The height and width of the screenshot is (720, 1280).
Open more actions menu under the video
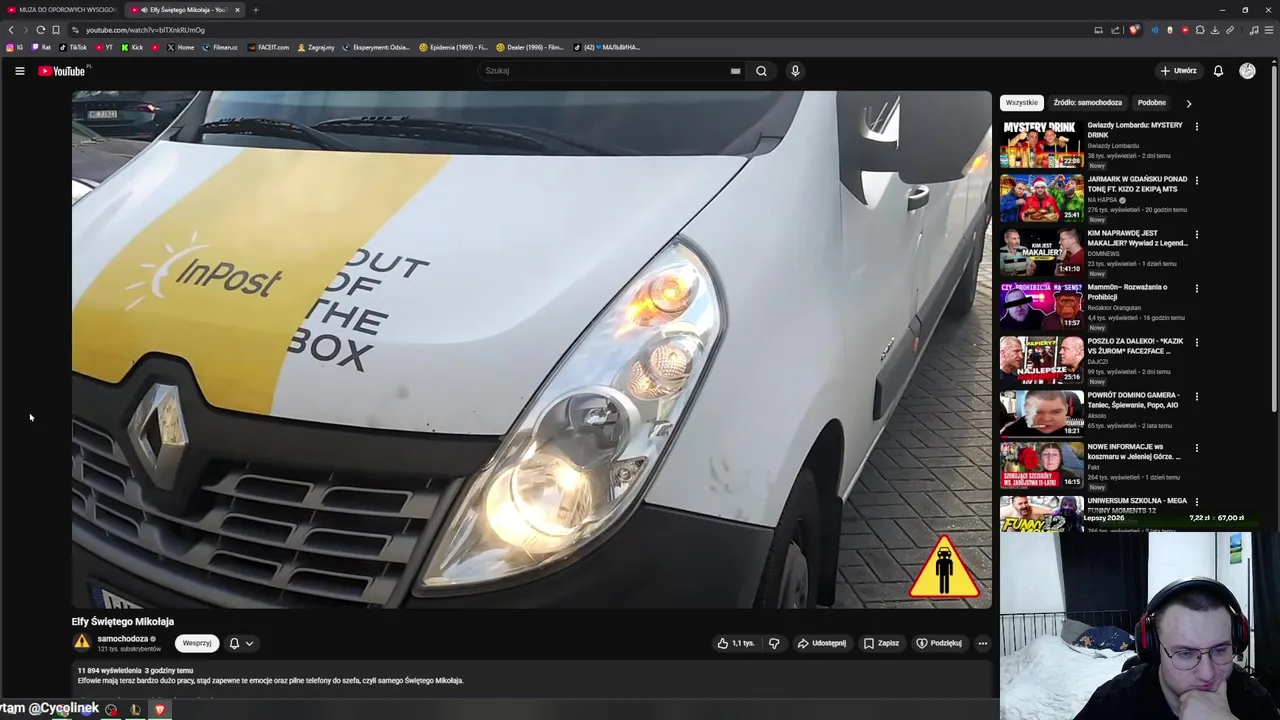click(x=983, y=643)
